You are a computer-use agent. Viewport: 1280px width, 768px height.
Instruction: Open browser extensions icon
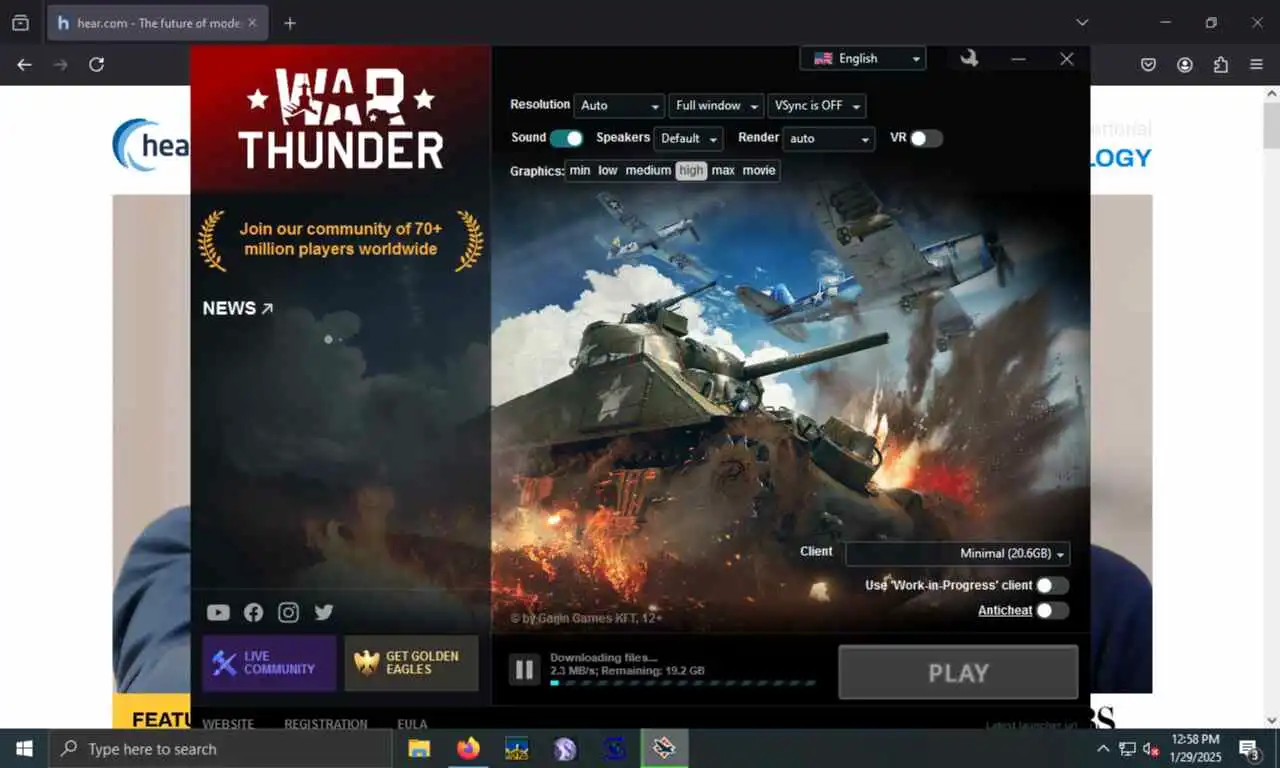click(1220, 64)
